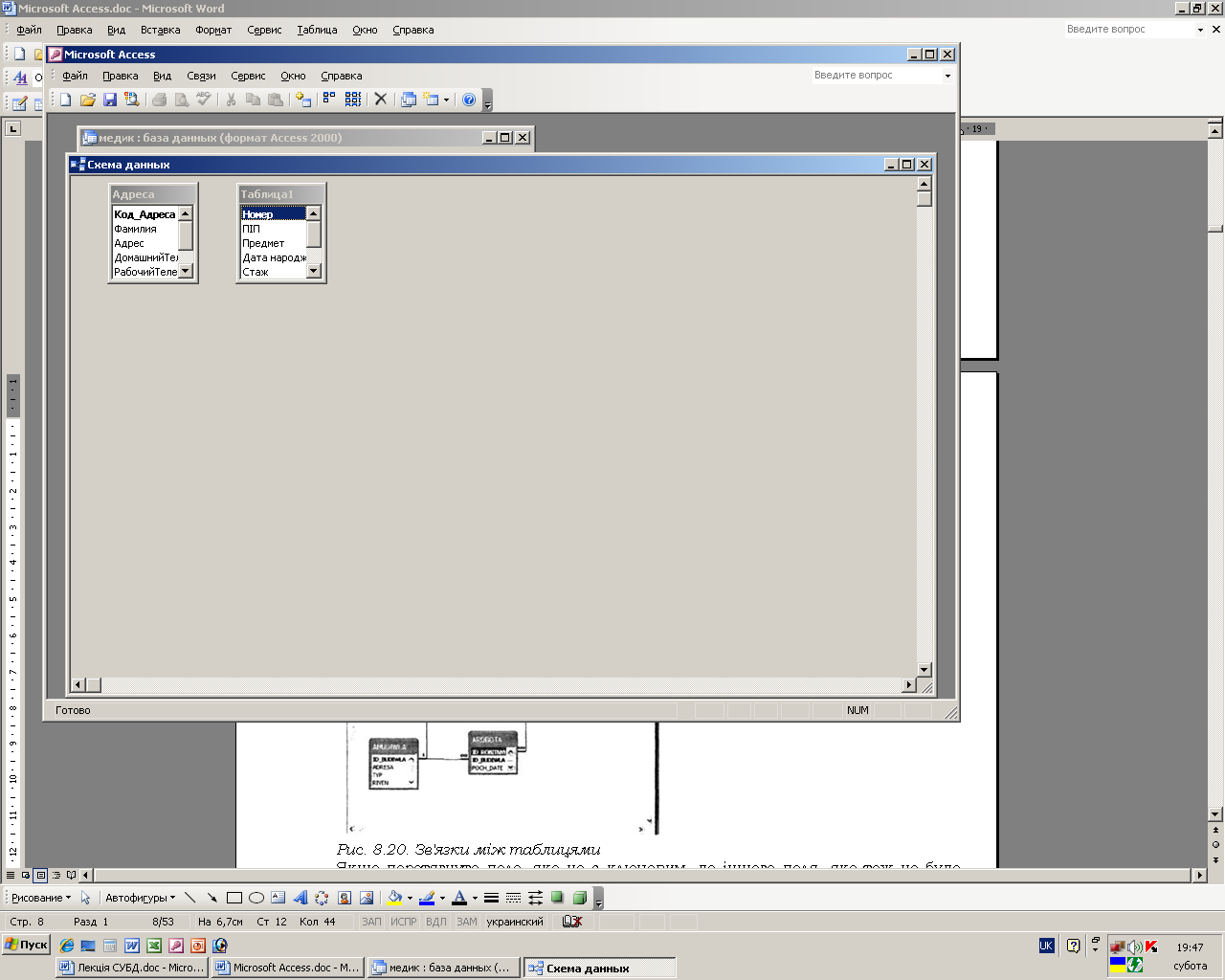Click the ABC spelling check icon
The image size is (1225, 980).
pos(204,100)
